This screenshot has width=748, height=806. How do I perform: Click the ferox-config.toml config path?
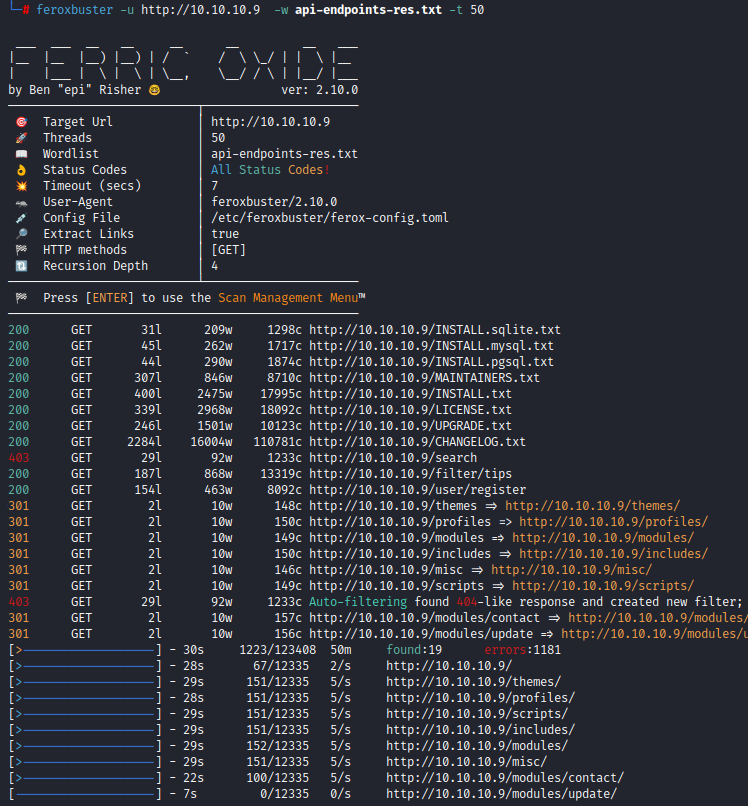pos(329,218)
